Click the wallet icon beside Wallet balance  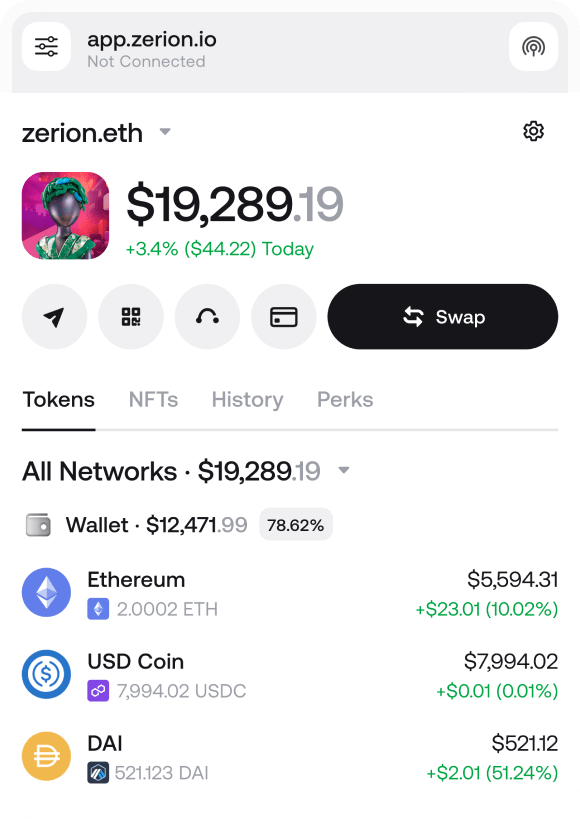pyautogui.click(x=39, y=524)
